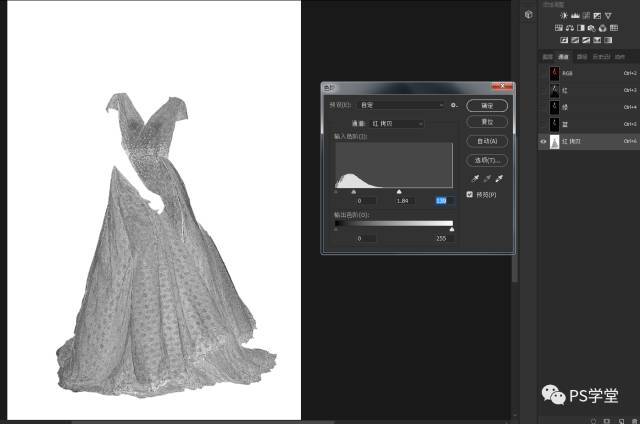The height and width of the screenshot is (424, 640).
Task: Add a Vibrance adjustment from the triangle icon
Action: pyautogui.click(x=608, y=16)
